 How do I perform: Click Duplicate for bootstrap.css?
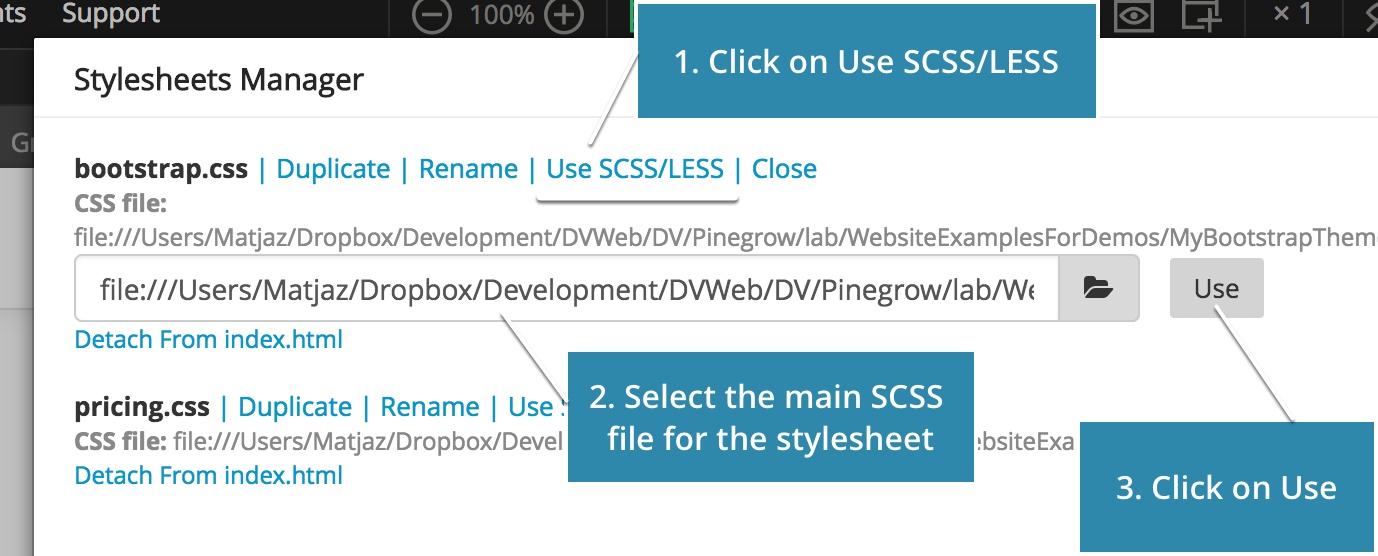tap(333, 169)
